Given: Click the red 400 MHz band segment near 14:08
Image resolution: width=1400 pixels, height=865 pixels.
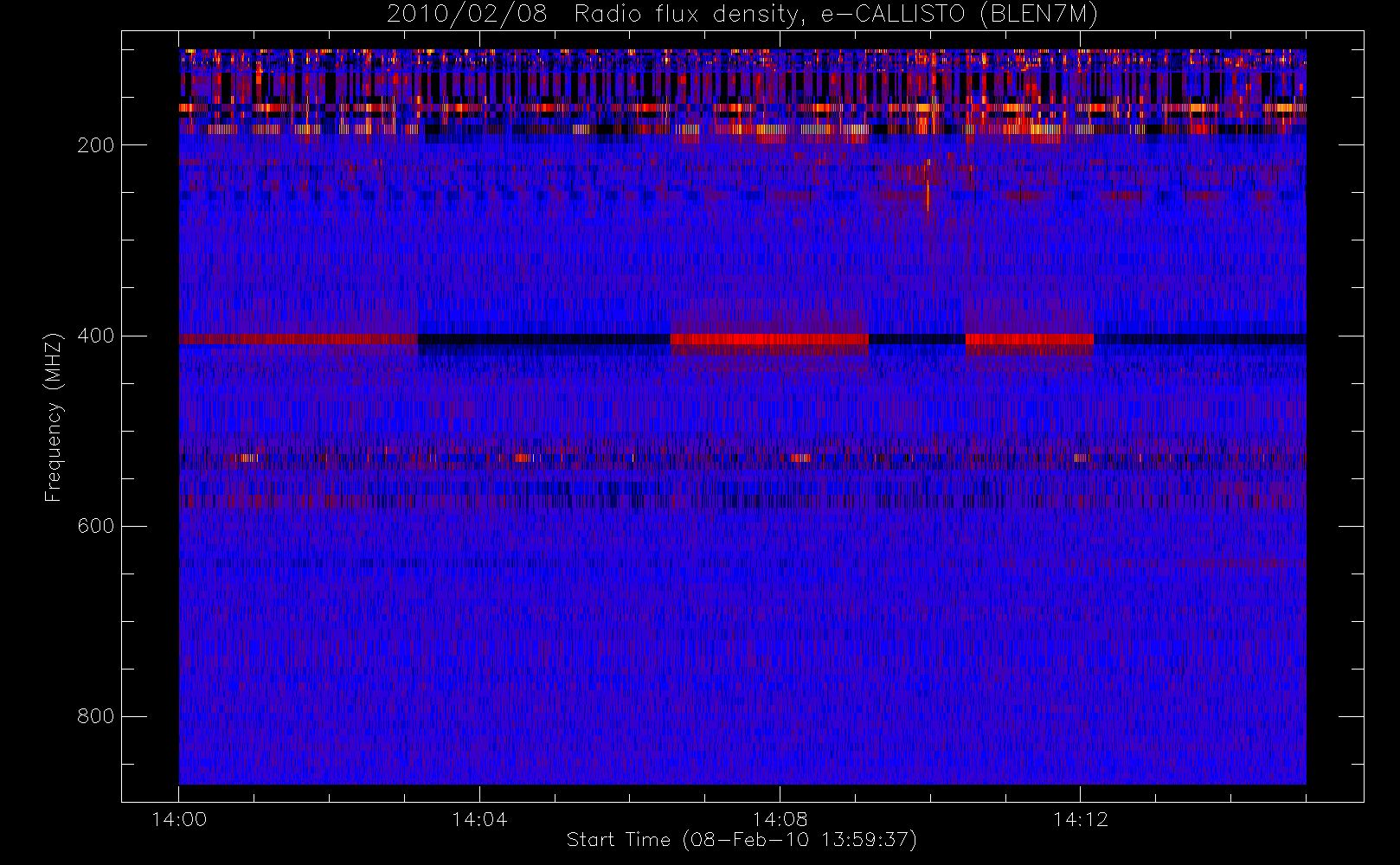Looking at the screenshot, I should click(769, 339).
